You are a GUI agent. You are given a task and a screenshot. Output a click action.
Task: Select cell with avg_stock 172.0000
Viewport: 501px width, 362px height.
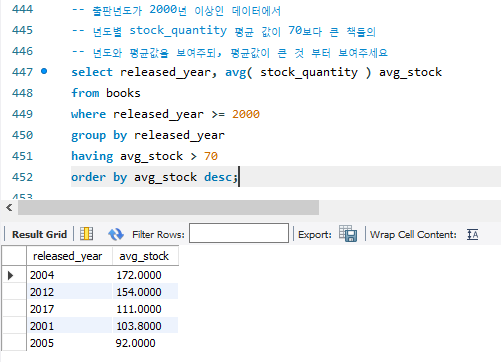point(146,275)
